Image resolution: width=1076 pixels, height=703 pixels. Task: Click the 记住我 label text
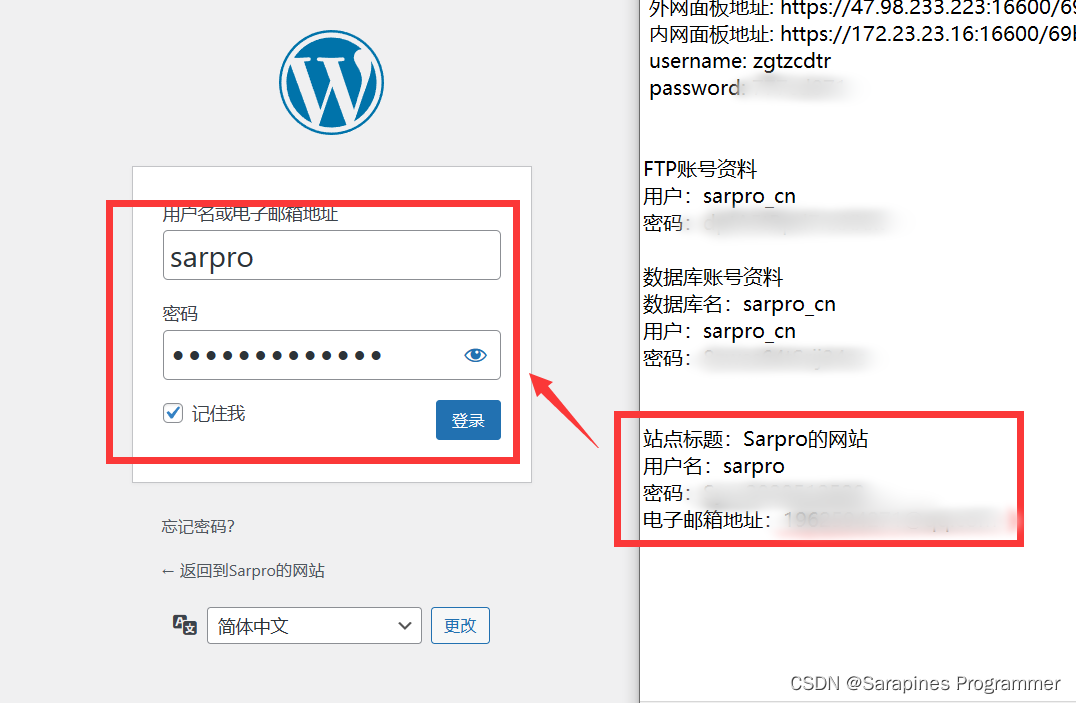click(218, 413)
